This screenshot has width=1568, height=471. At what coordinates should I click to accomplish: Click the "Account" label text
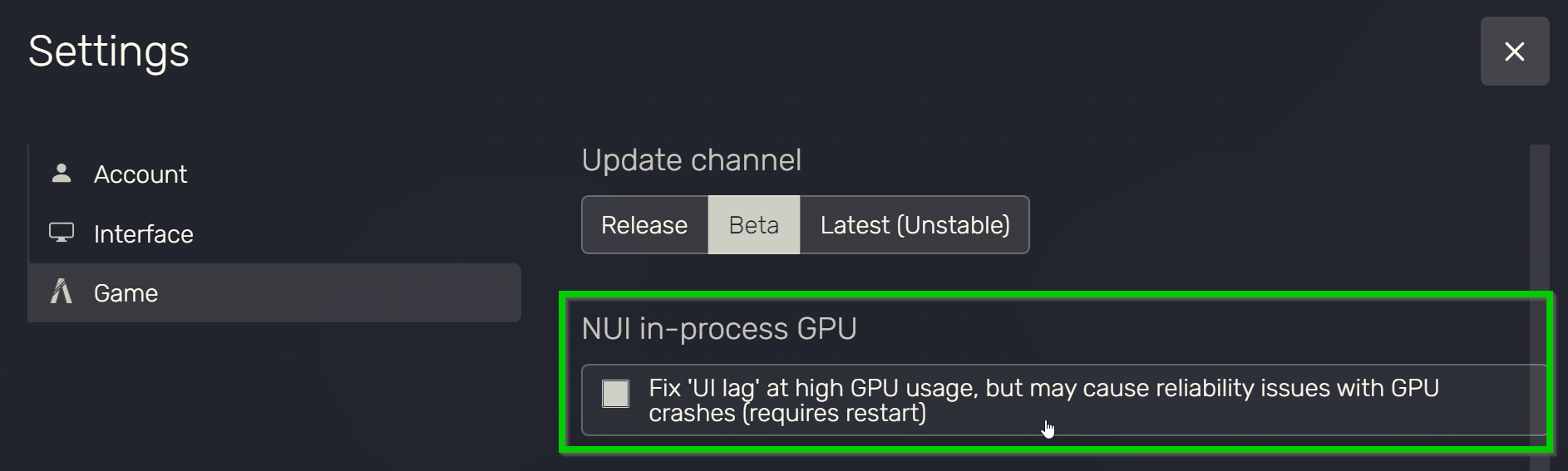point(141,174)
